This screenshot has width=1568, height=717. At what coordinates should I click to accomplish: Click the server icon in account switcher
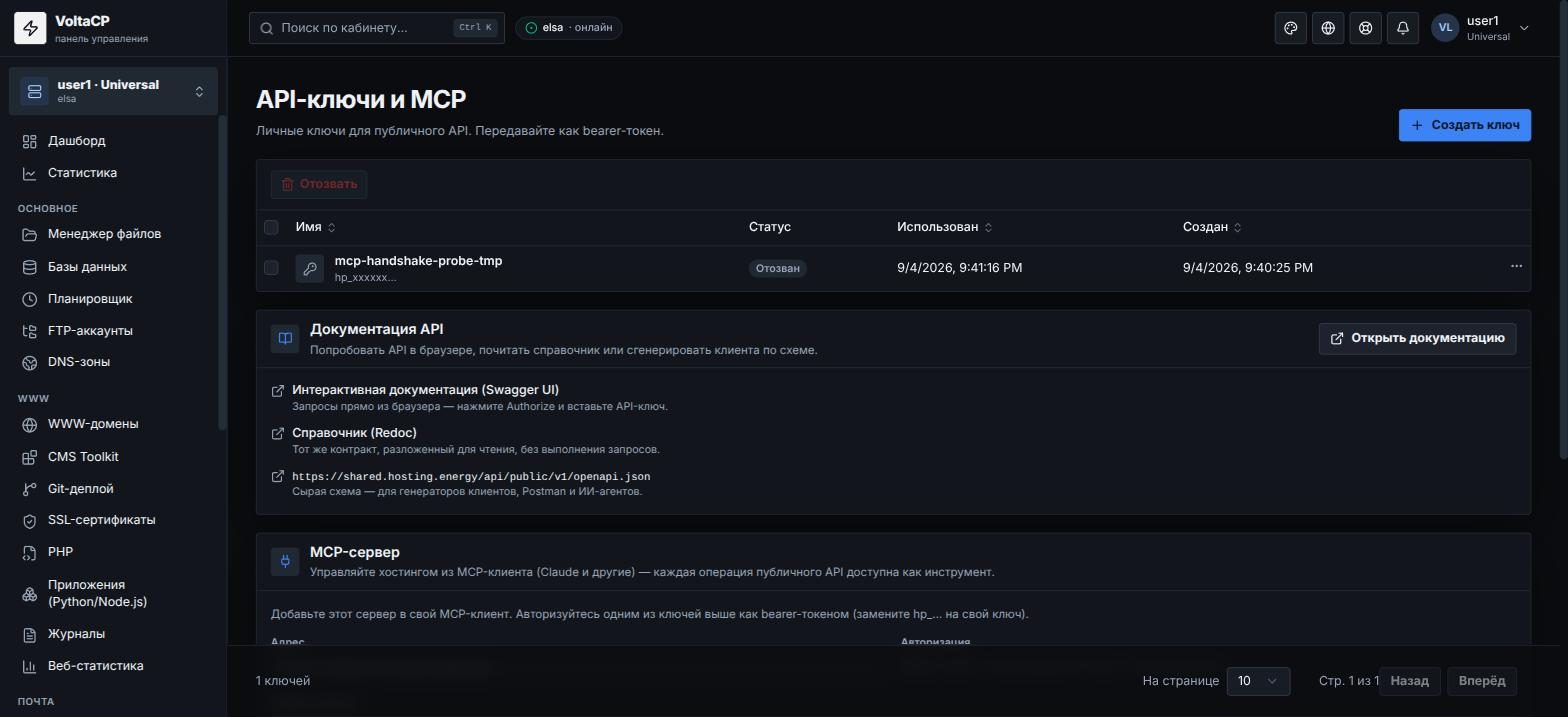(34, 91)
